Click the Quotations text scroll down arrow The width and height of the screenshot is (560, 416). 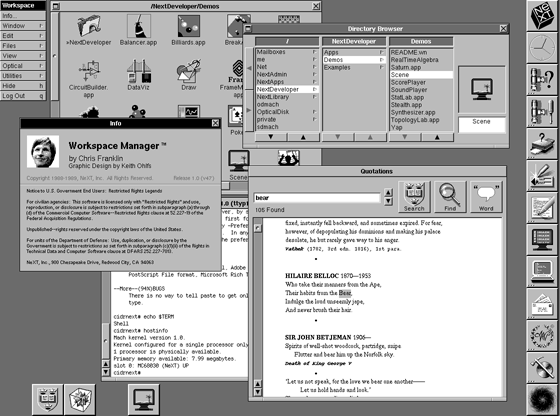point(258,392)
